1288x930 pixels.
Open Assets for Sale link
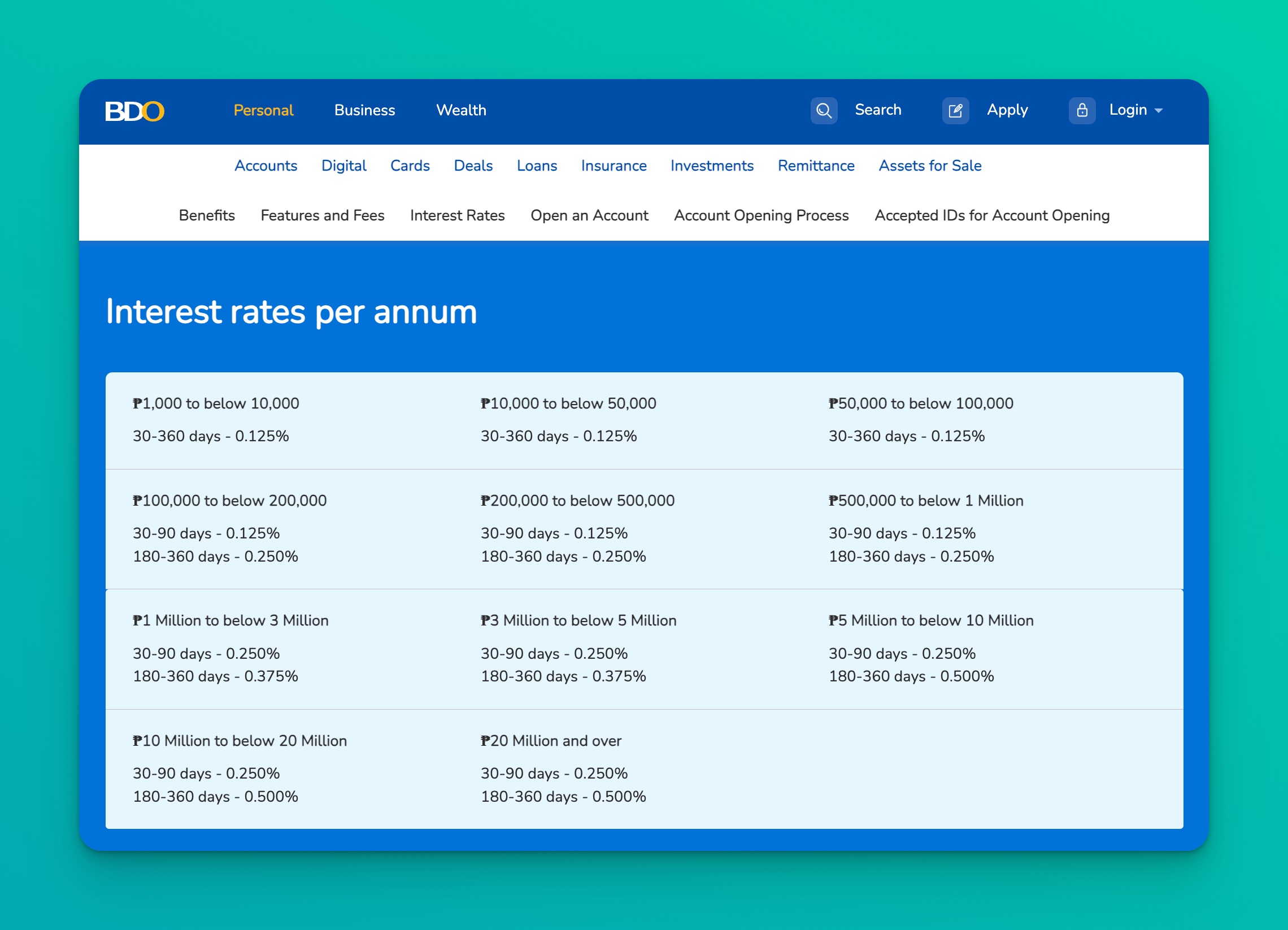point(930,166)
